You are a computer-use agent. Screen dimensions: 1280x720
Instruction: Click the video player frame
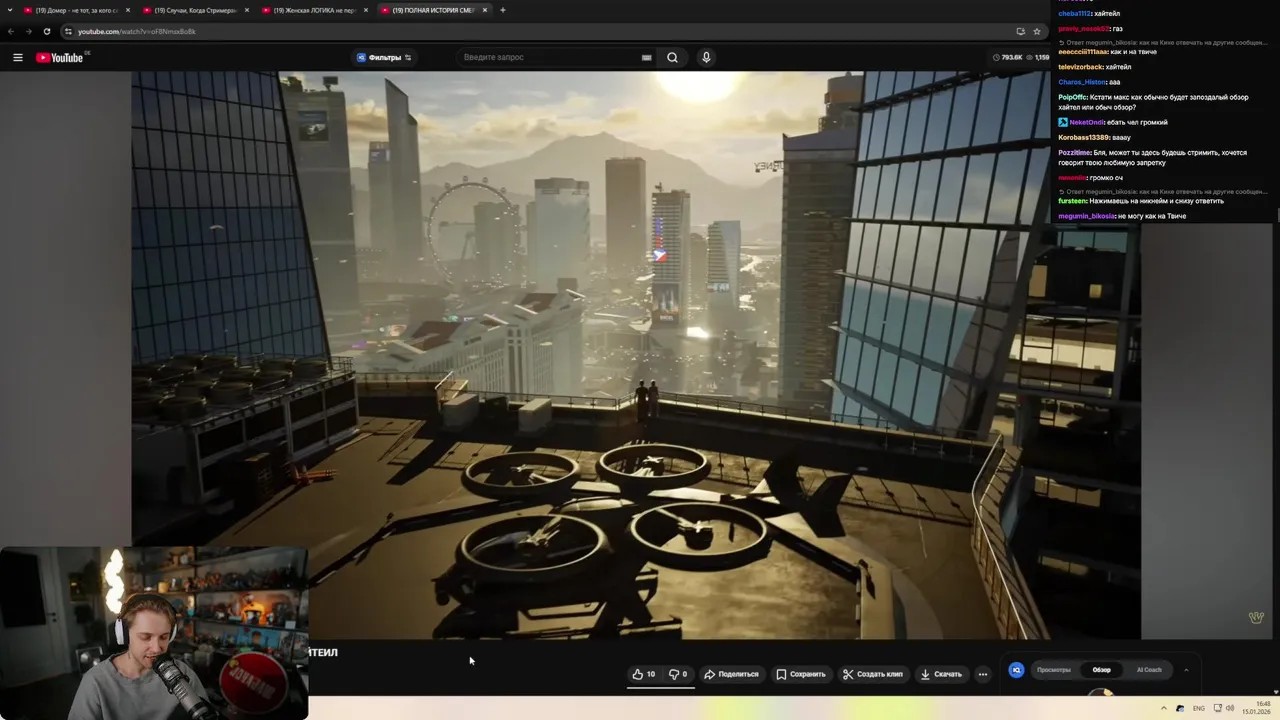pos(636,355)
